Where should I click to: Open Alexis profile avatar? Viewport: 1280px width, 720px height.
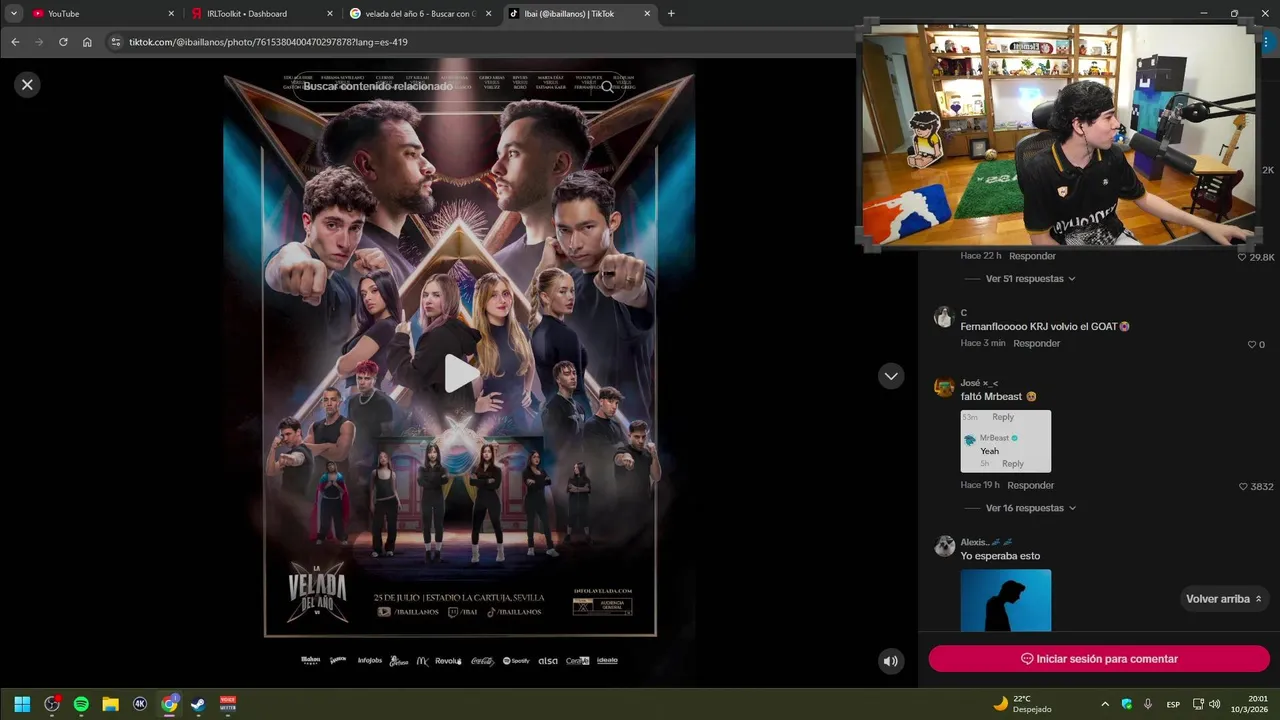944,546
